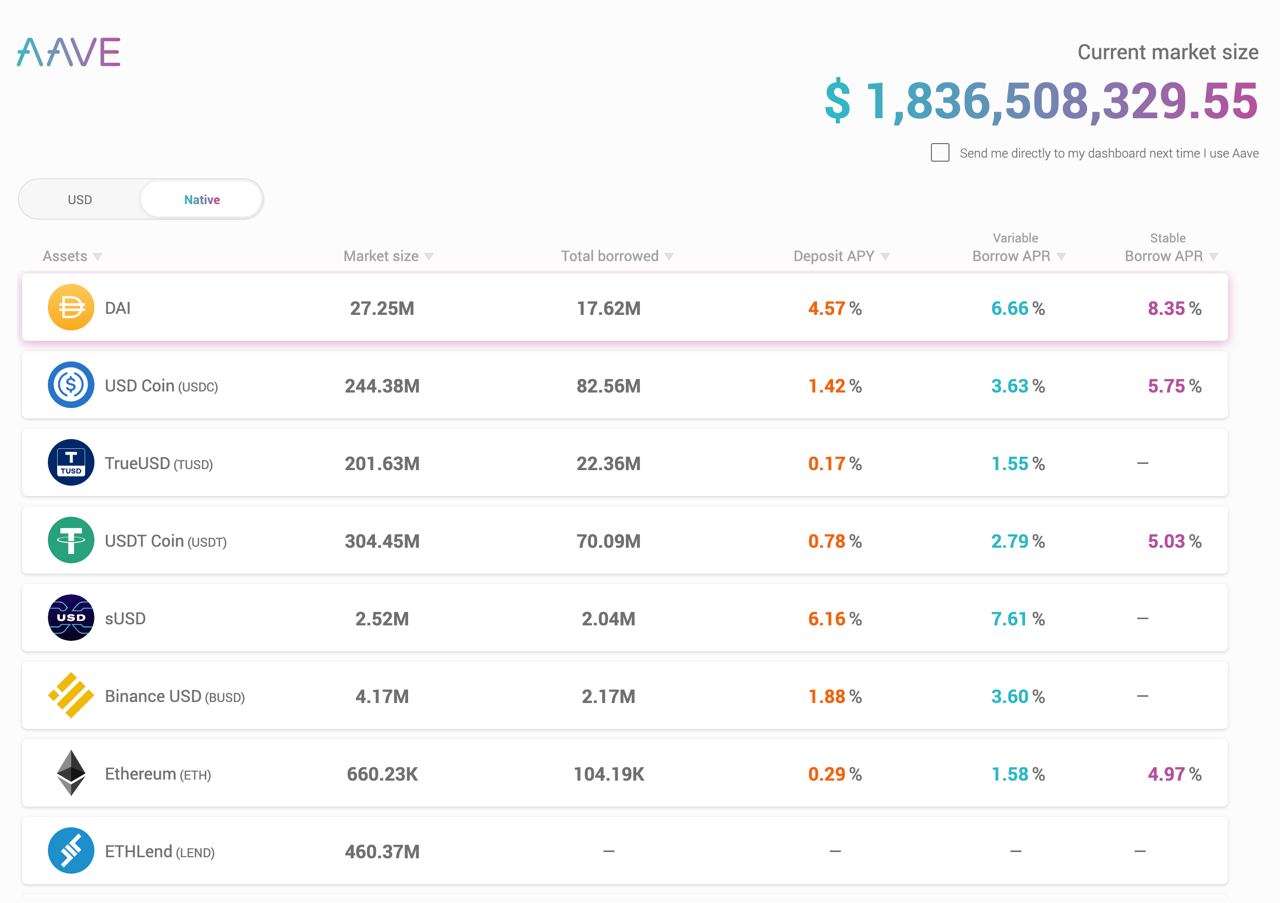This screenshot has width=1280, height=903.
Task: Click ETH market size 660.23K
Action: pos(382,774)
